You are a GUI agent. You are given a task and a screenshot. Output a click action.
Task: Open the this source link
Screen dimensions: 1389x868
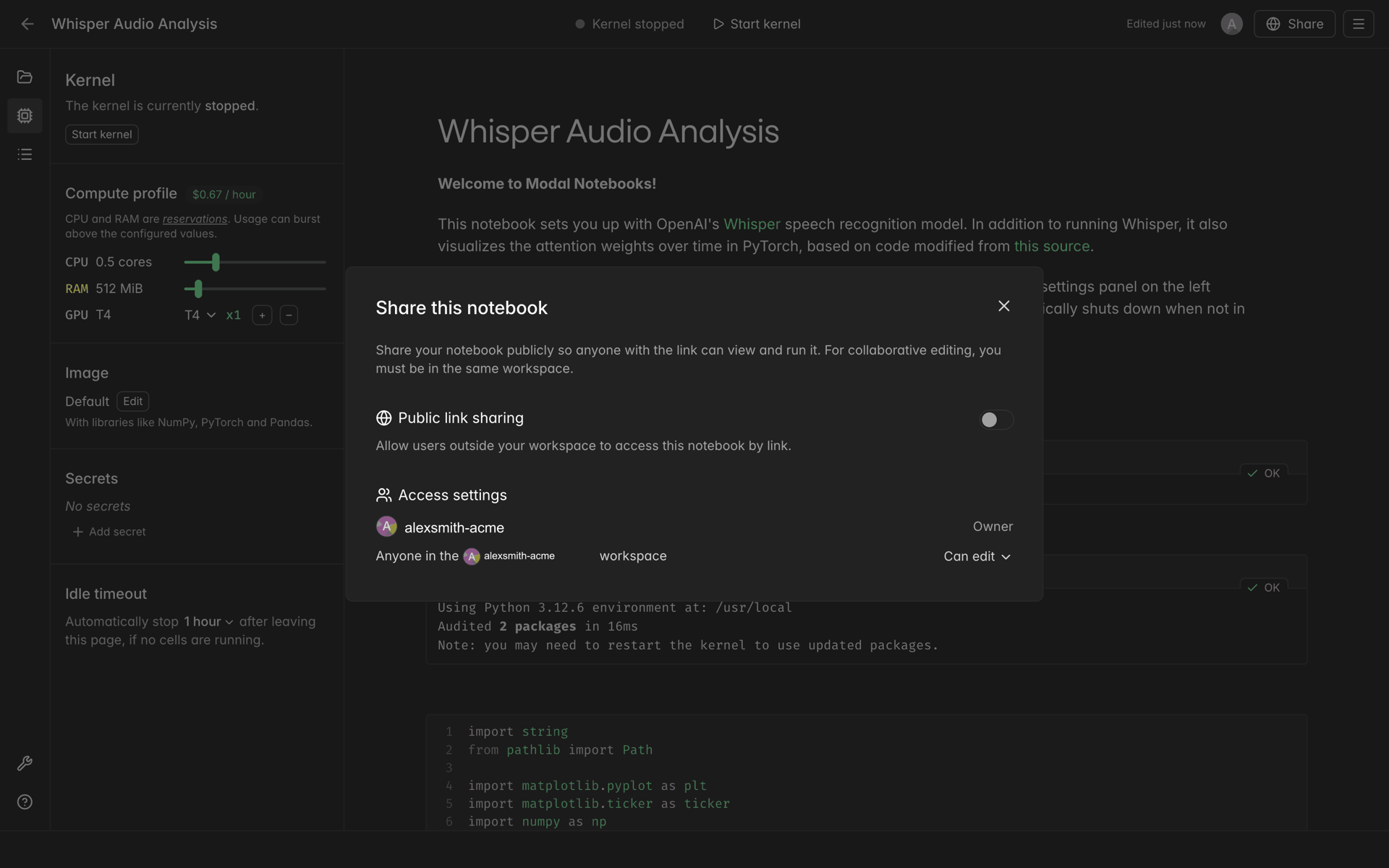tap(1051, 246)
